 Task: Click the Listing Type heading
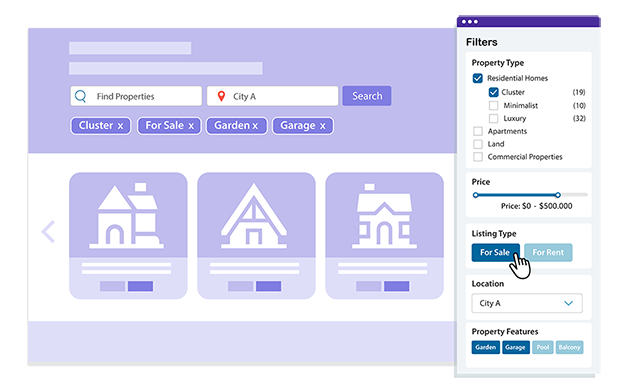pyautogui.click(x=494, y=233)
